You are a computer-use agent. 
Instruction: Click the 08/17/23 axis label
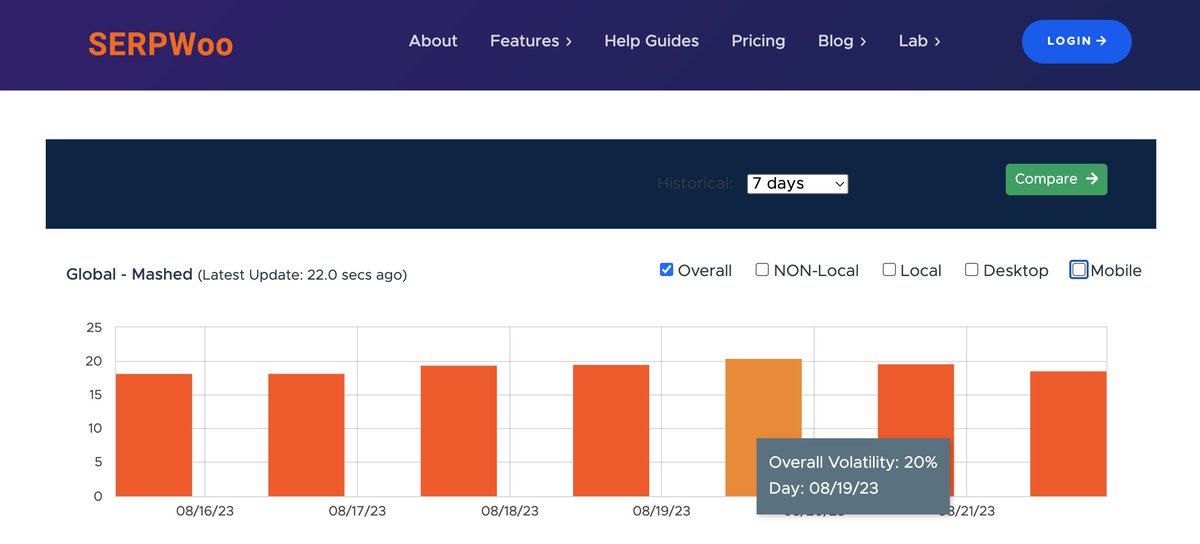click(x=357, y=511)
